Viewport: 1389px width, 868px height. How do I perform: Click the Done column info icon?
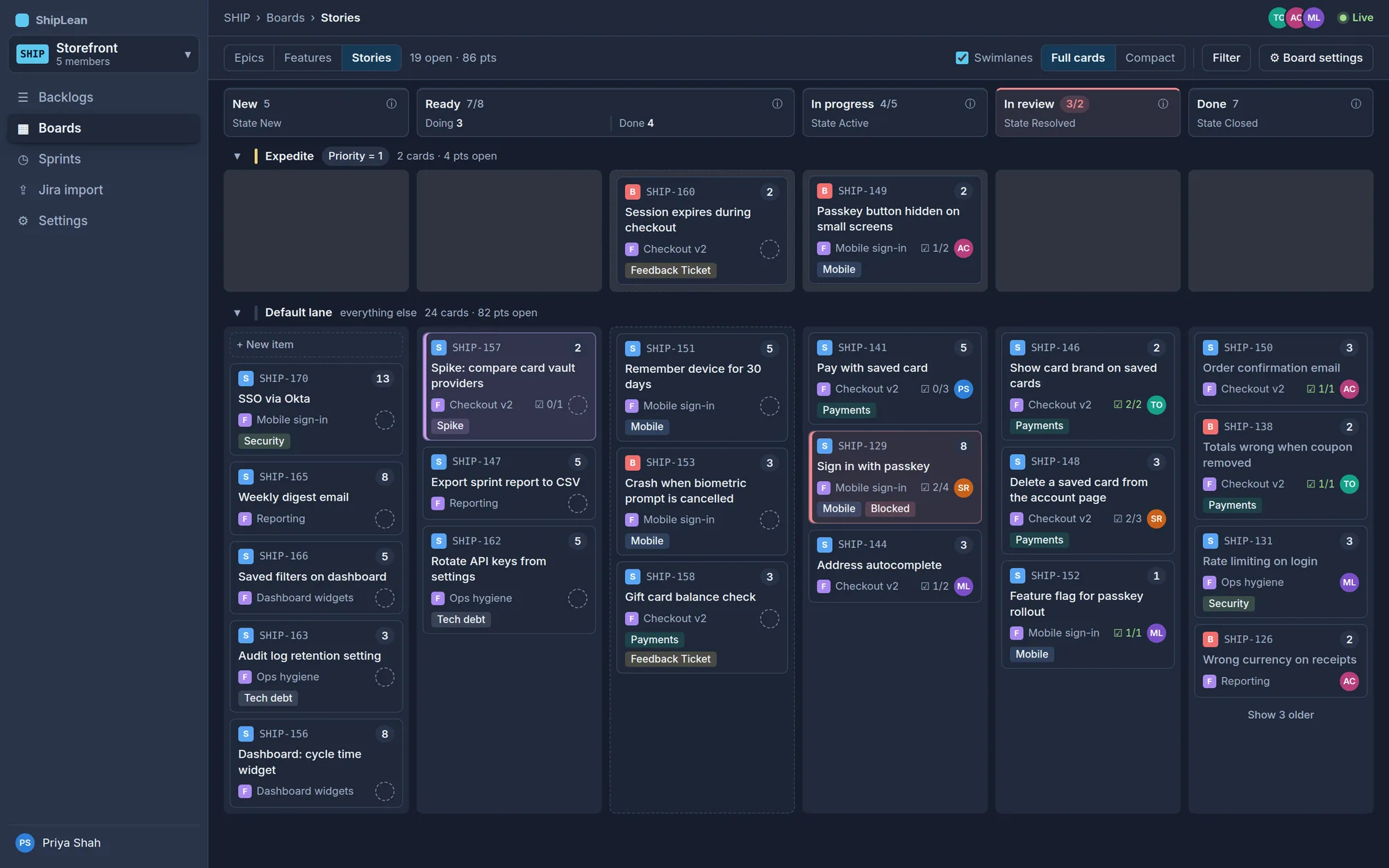[x=1356, y=103]
